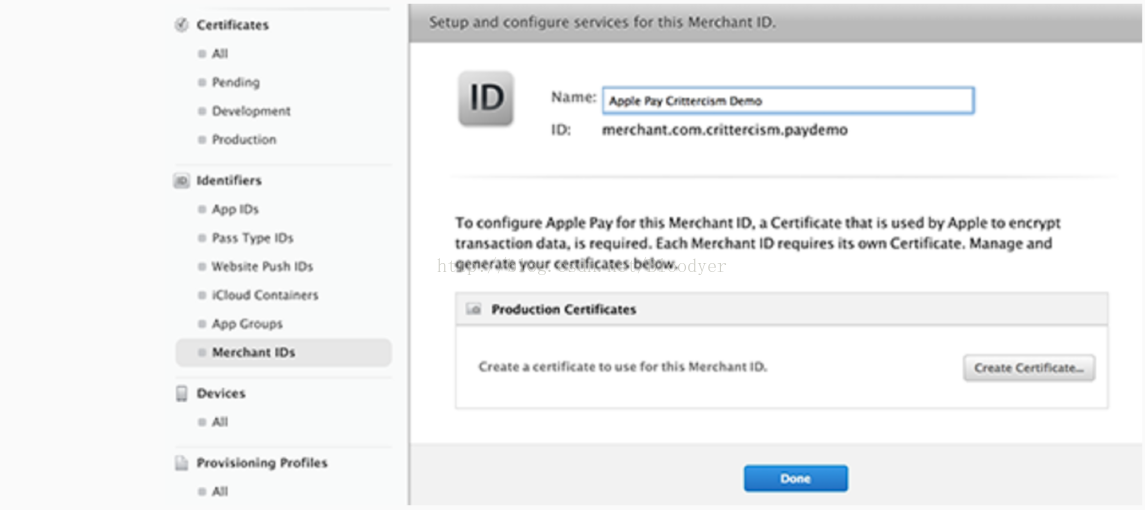Open All under Provisioning Profiles
Screen dimensions: 1145x510
[x=220, y=492]
